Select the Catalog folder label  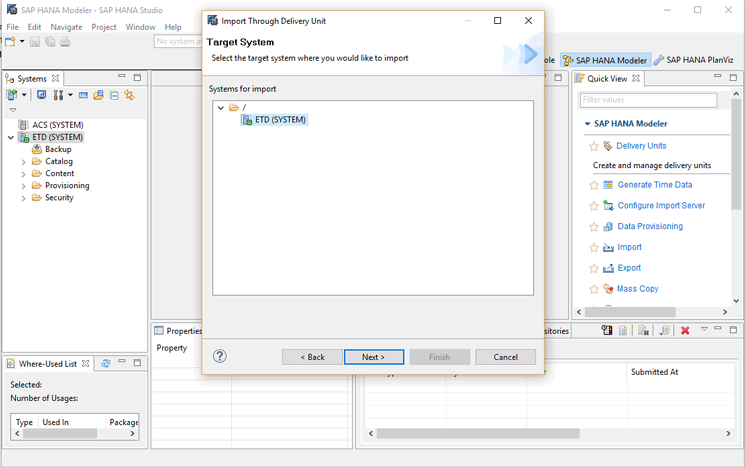coord(59,162)
